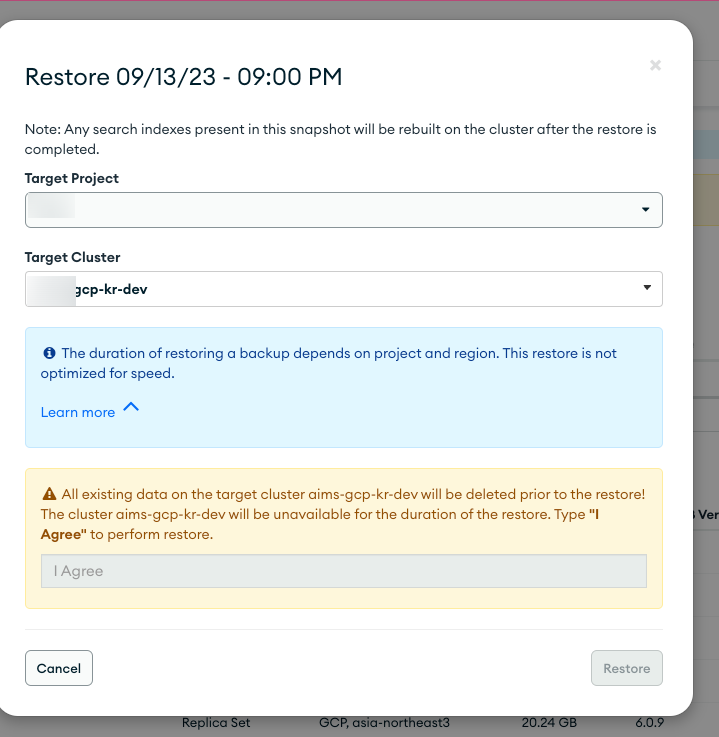Click the Target Project label
This screenshot has height=737, width=719.
(72, 178)
